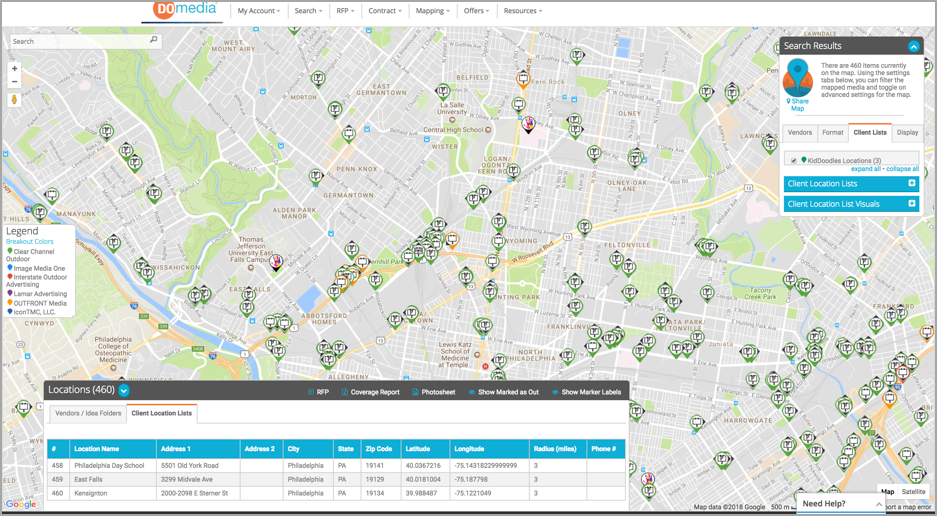Click the Coverage Report document icon
This screenshot has width=937, height=516.
click(x=345, y=392)
